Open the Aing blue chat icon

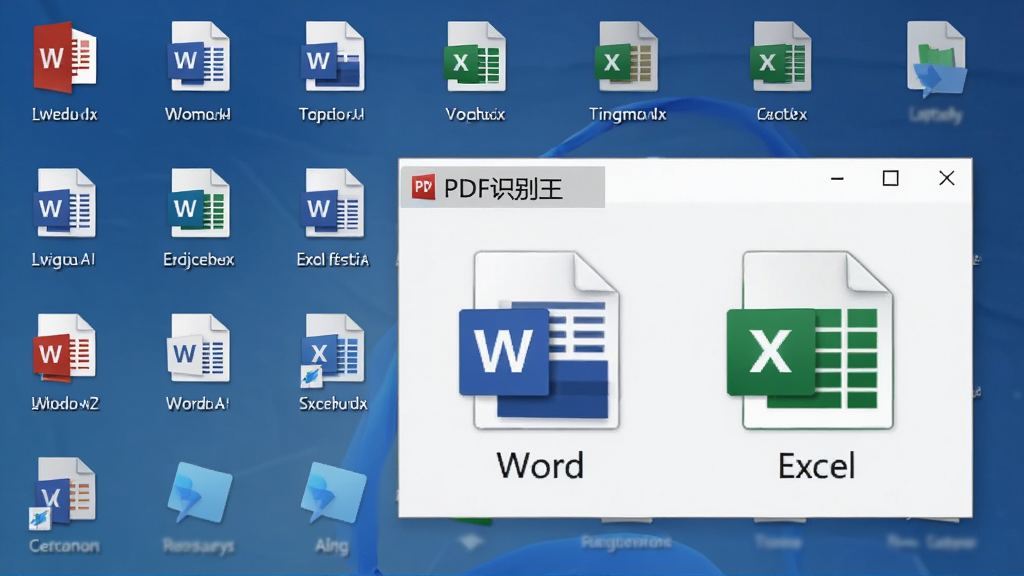[x=333, y=493]
